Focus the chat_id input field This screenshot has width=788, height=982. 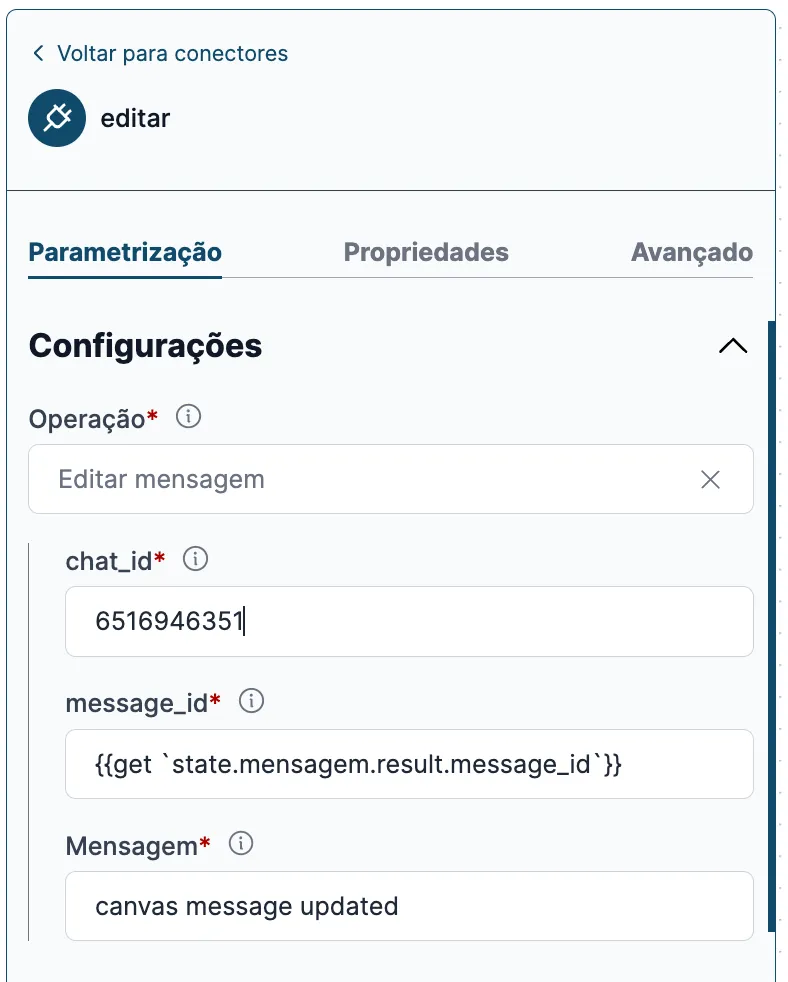click(409, 621)
